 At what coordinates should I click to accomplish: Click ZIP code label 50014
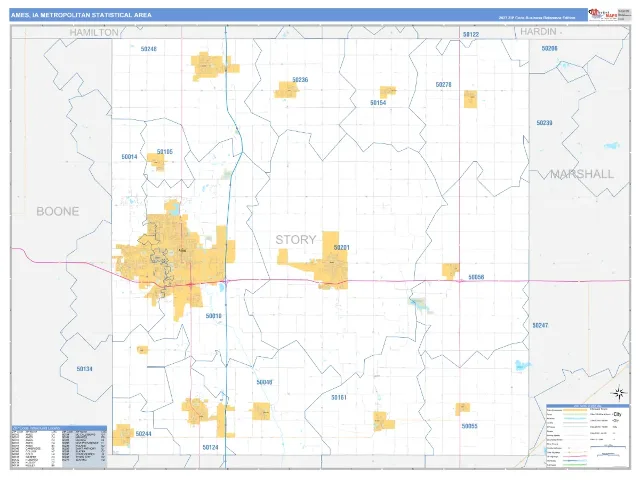click(129, 157)
